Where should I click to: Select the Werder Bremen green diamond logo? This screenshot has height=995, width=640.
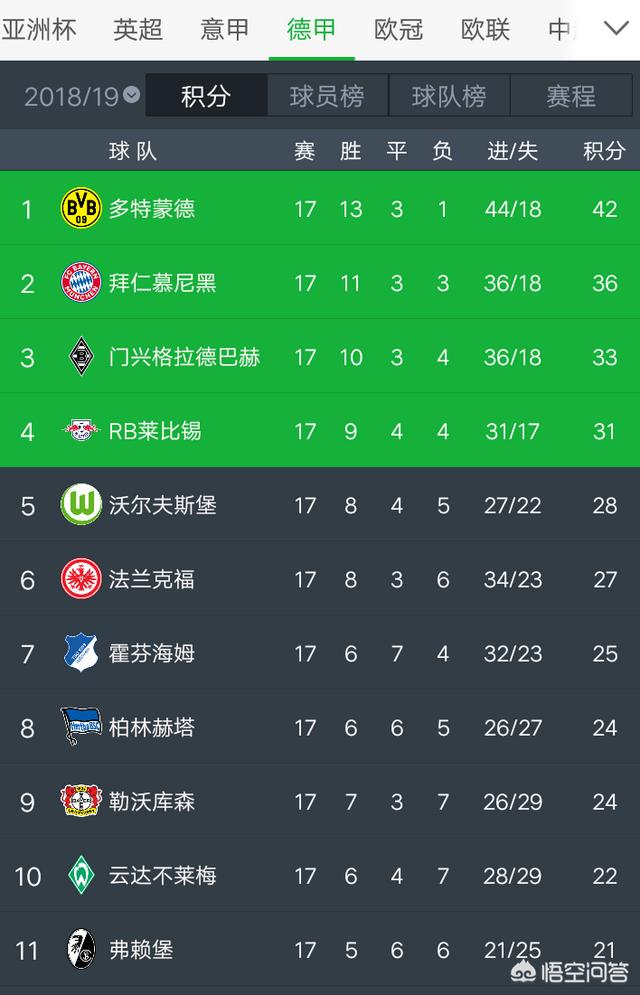click(x=81, y=875)
